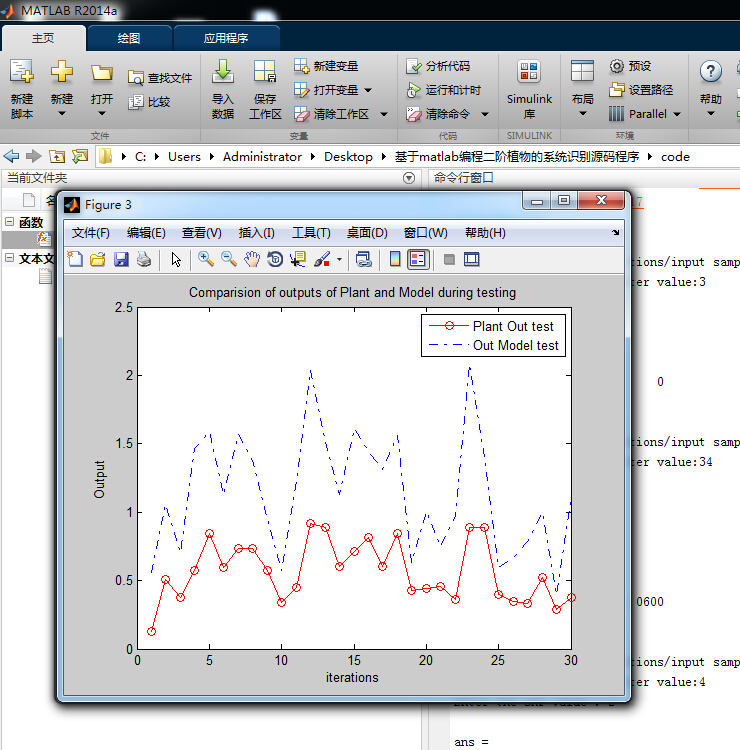Click Show Plot Tools and dock icon

[x=472, y=260]
